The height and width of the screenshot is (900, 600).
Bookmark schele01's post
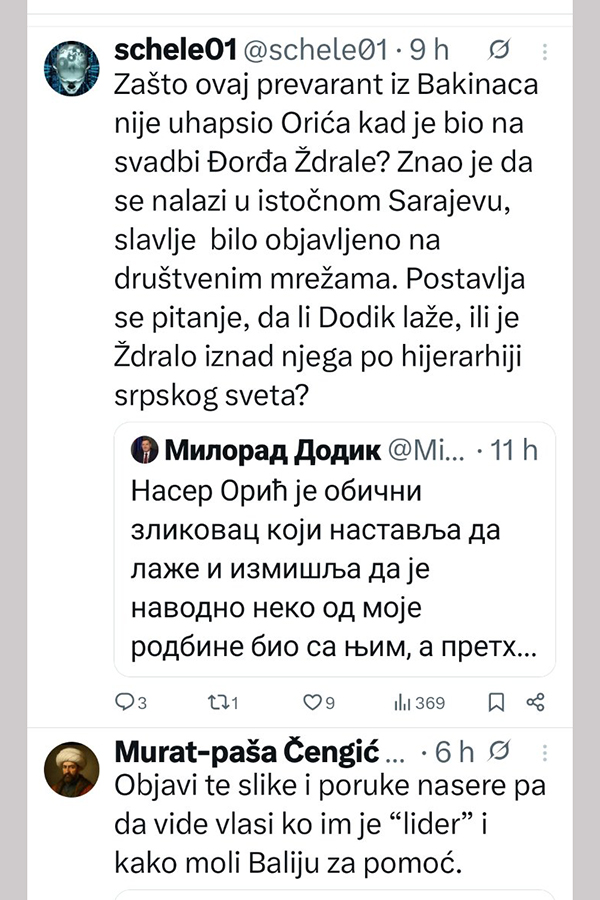point(495,703)
